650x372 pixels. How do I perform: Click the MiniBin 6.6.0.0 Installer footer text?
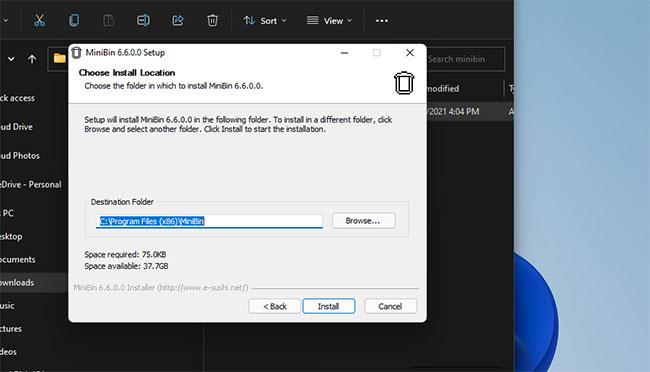(161, 287)
